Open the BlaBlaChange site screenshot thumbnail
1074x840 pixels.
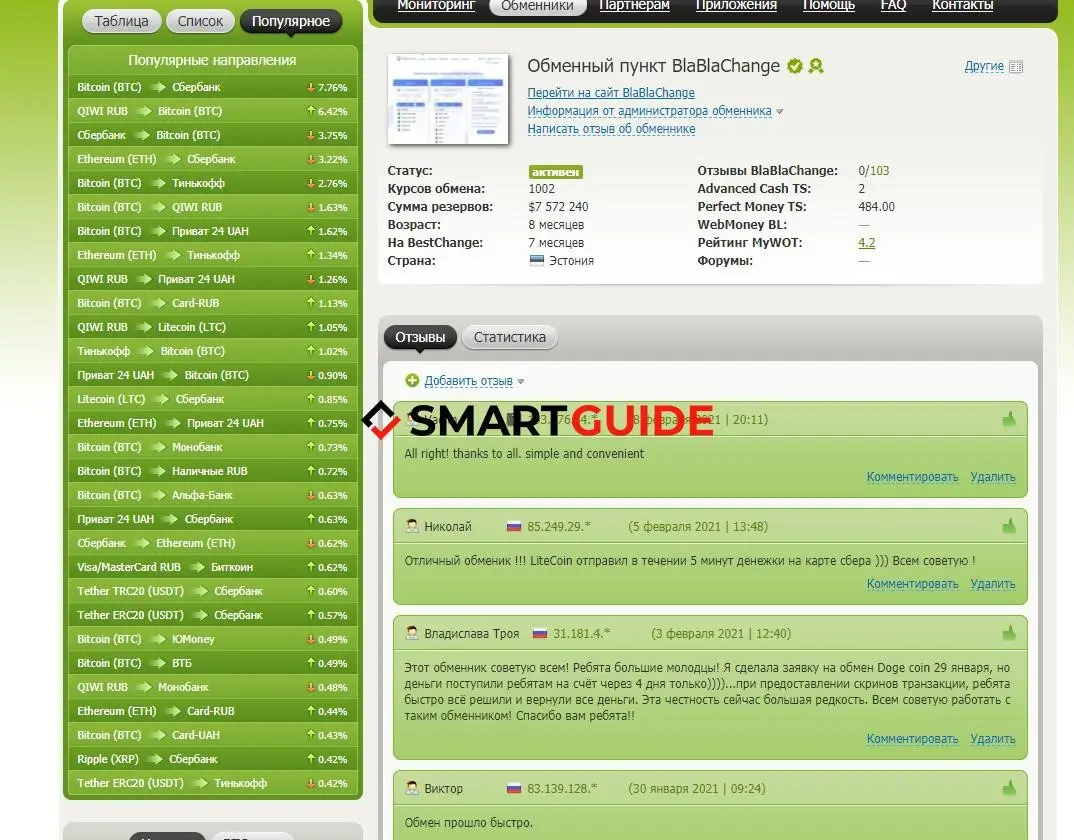tap(448, 99)
